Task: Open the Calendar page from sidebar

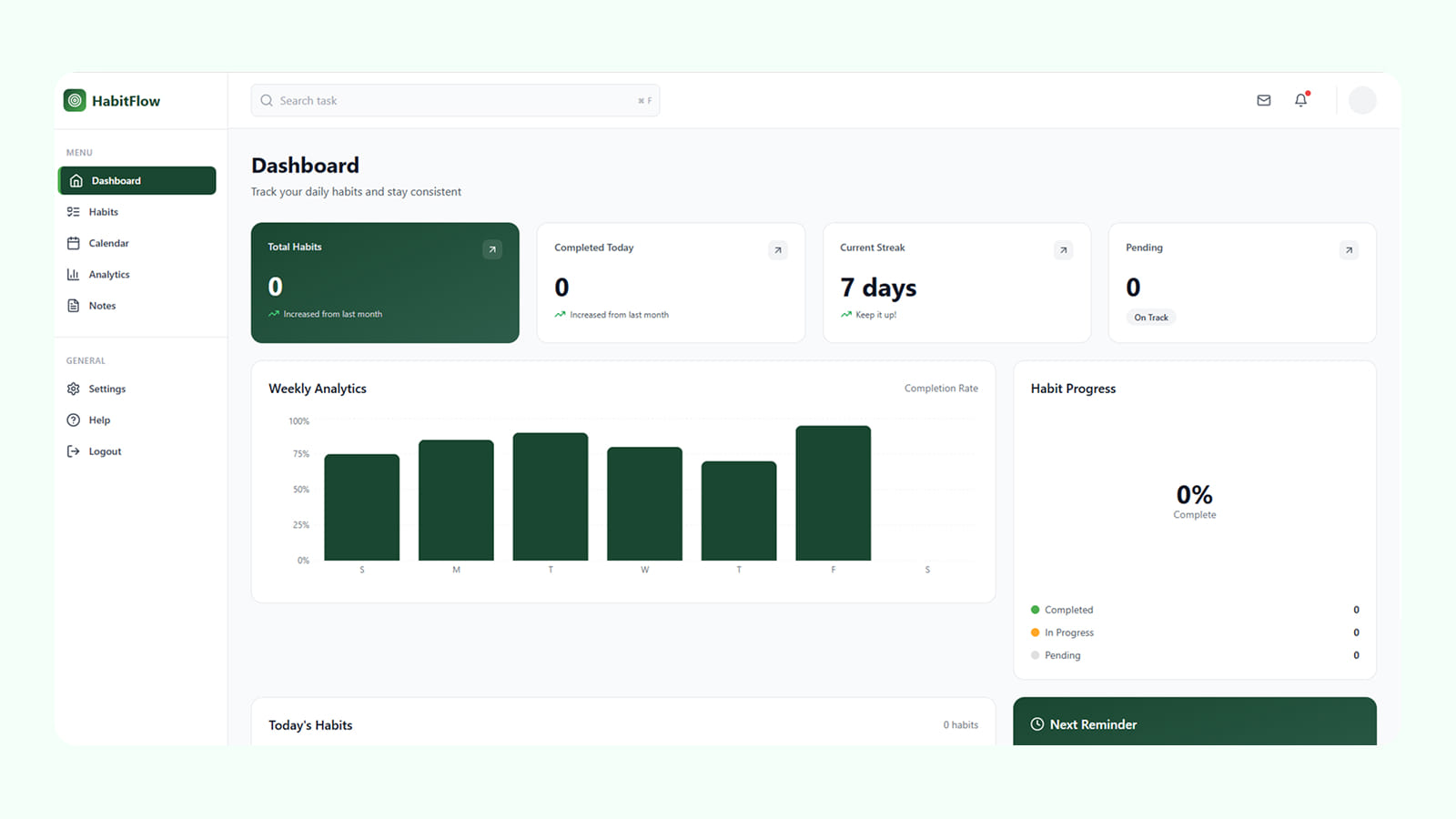Action: point(108,243)
